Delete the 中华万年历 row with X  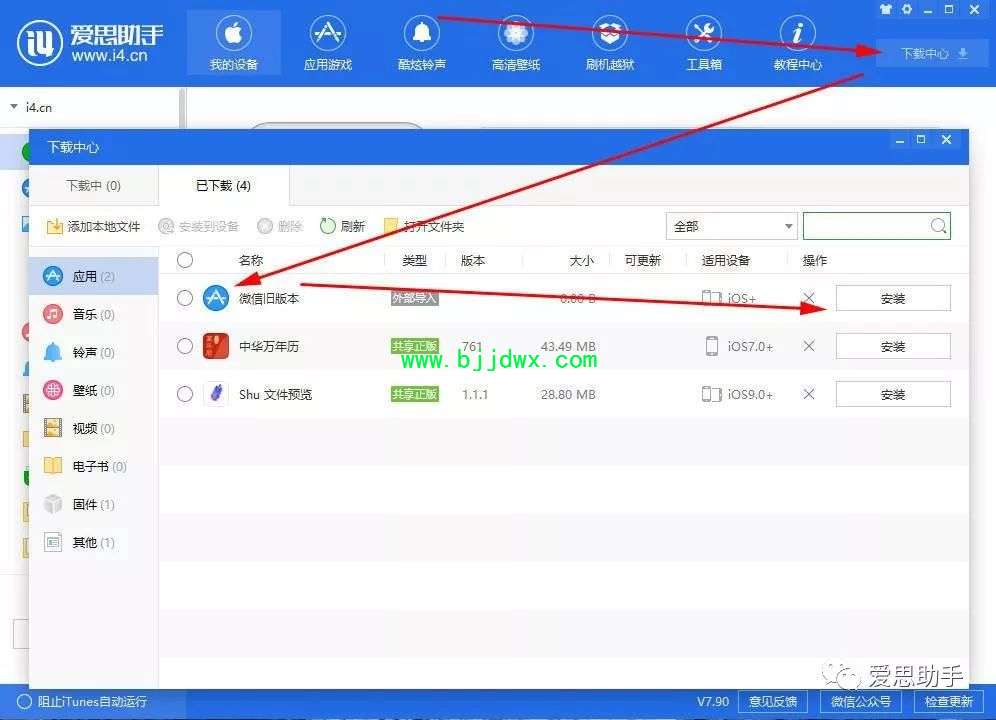pos(809,346)
